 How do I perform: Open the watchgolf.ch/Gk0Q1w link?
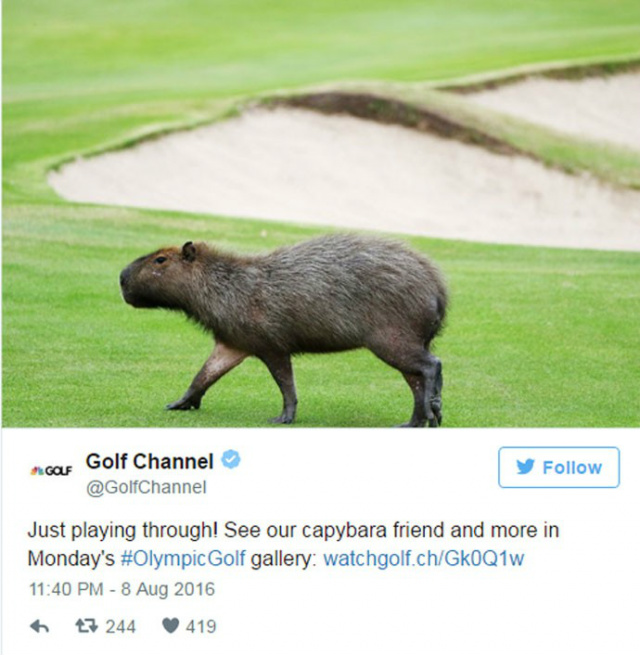424,558
